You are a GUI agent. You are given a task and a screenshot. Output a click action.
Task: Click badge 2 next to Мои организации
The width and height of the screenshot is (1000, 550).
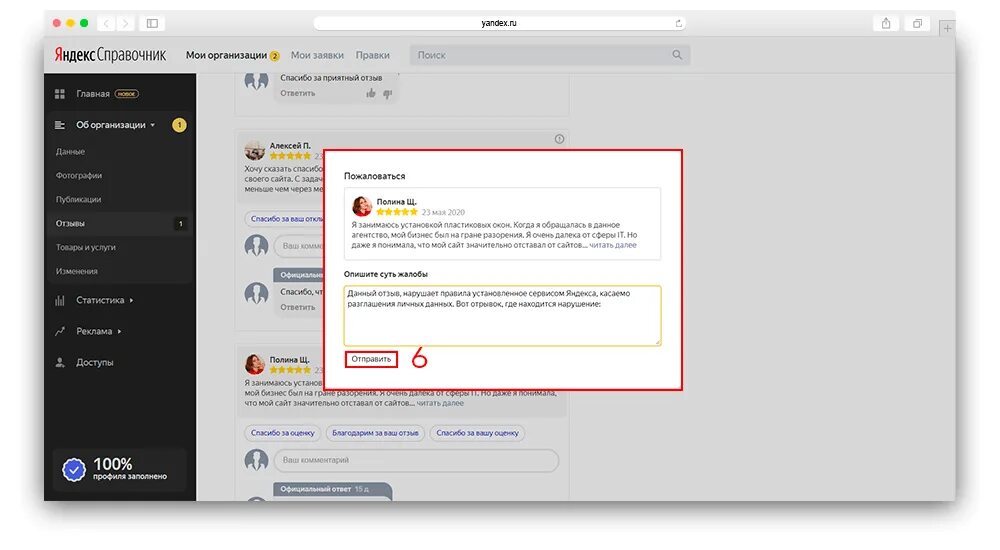click(x=274, y=56)
